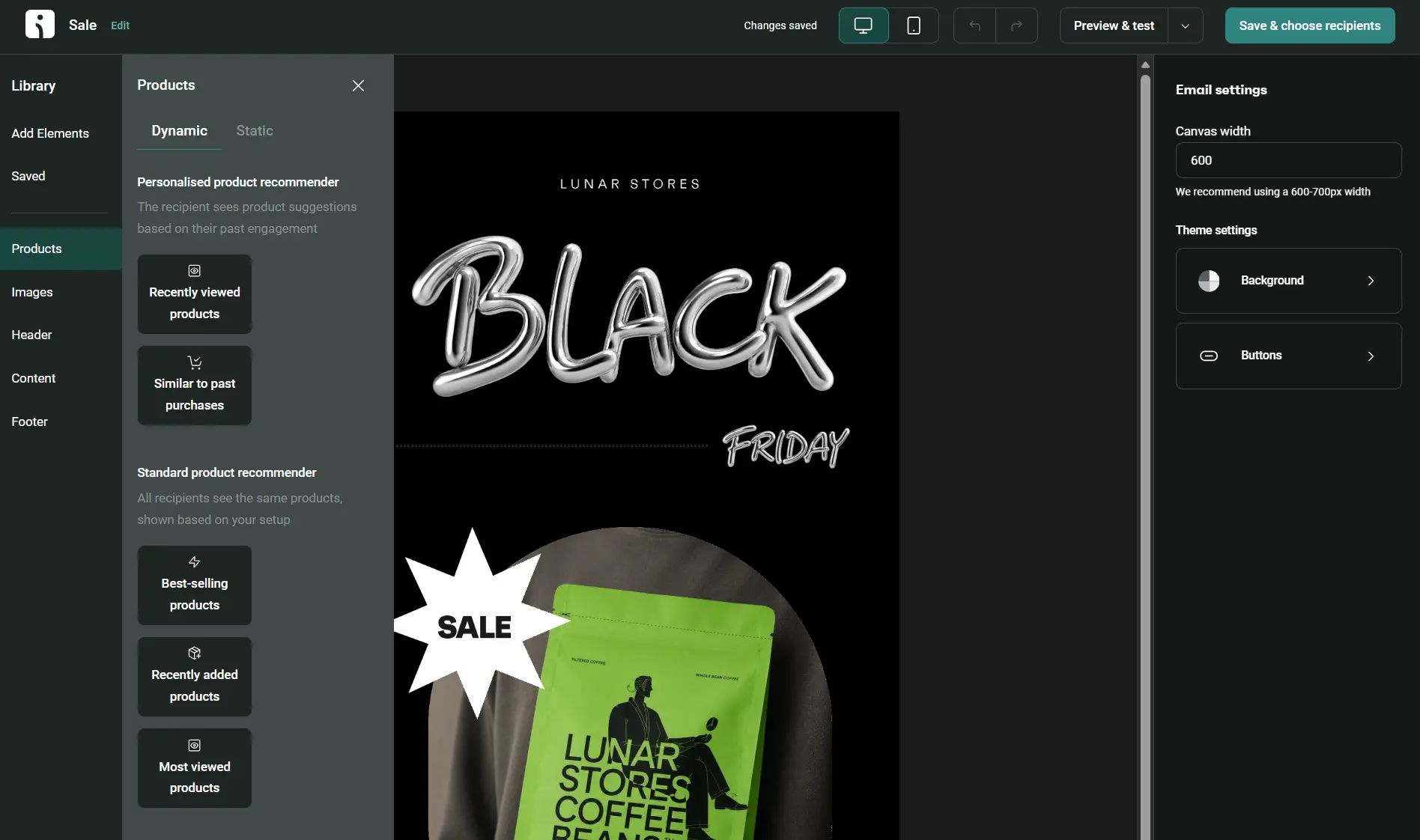The width and height of the screenshot is (1420, 840).
Task: Expand Background theme settings chevron
Action: point(1371,281)
